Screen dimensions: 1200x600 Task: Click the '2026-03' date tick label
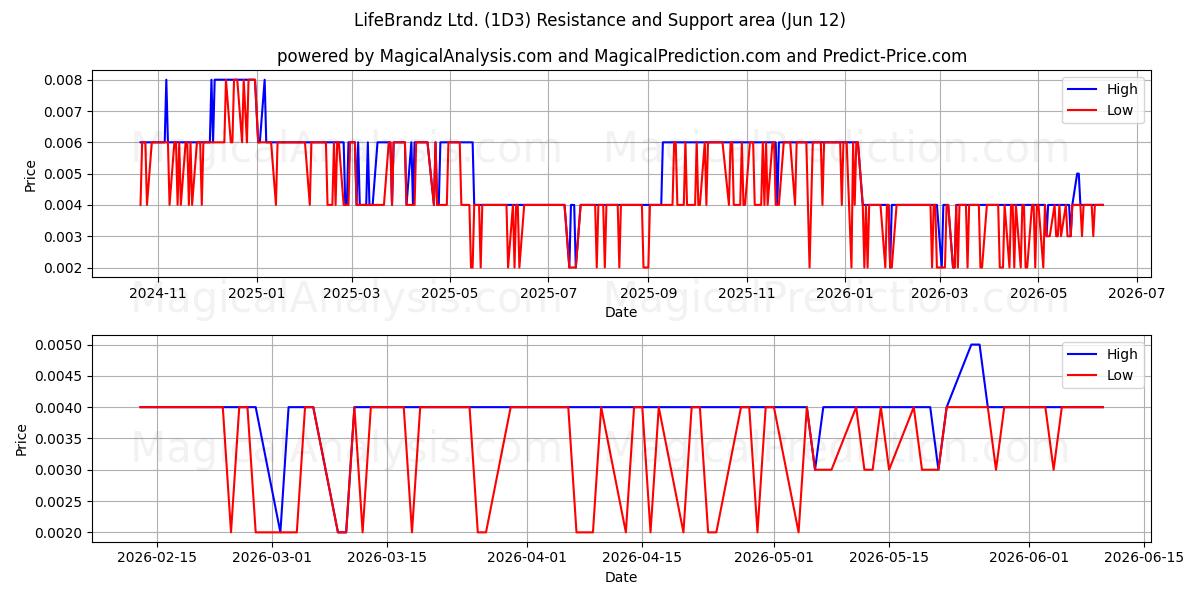940,293
